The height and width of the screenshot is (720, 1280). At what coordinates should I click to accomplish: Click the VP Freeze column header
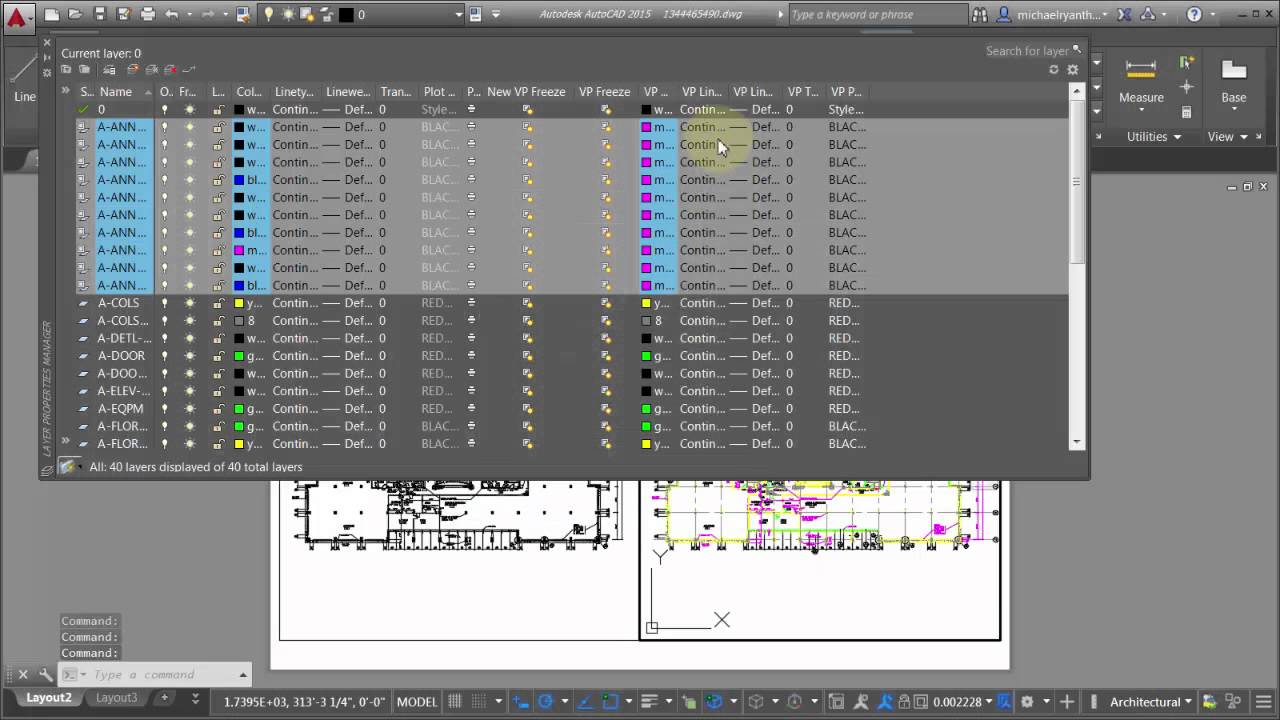(604, 92)
